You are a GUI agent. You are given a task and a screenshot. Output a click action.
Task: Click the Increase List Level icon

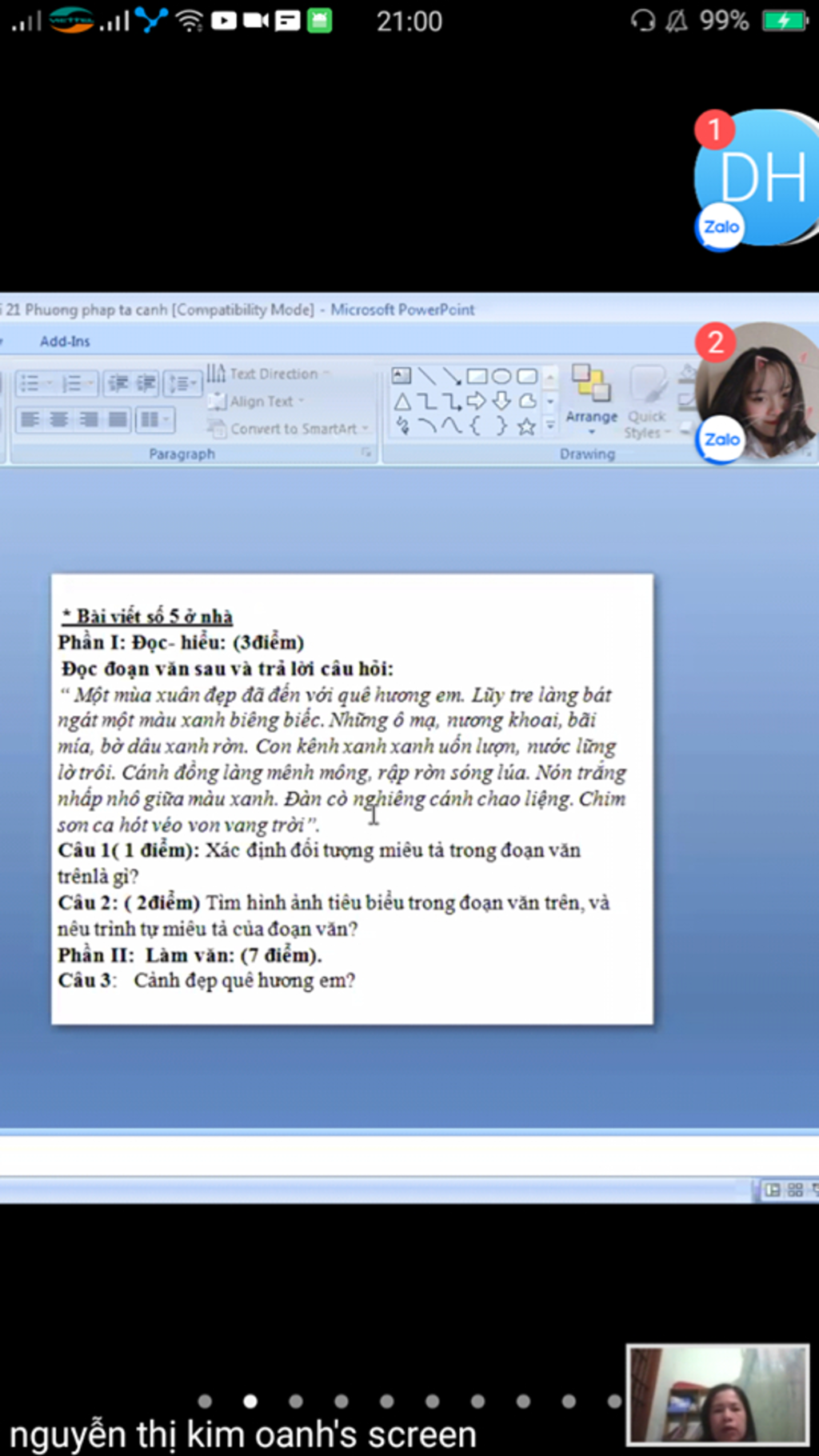point(146,383)
